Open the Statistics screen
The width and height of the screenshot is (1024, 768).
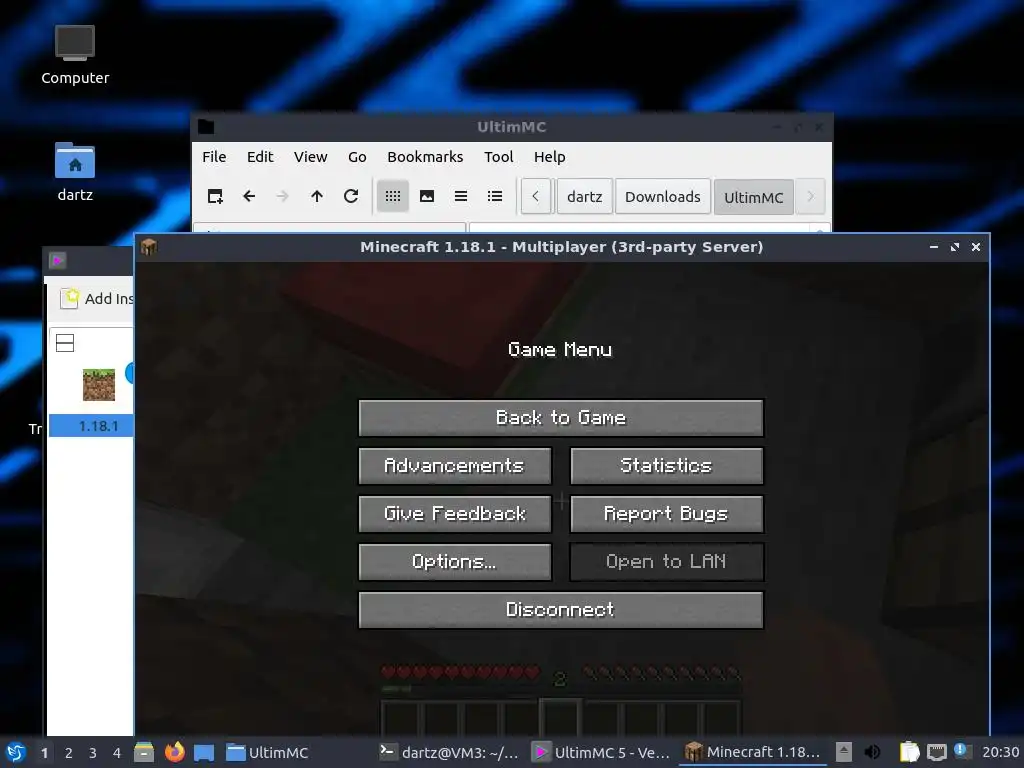pyautogui.click(x=666, y=466)
